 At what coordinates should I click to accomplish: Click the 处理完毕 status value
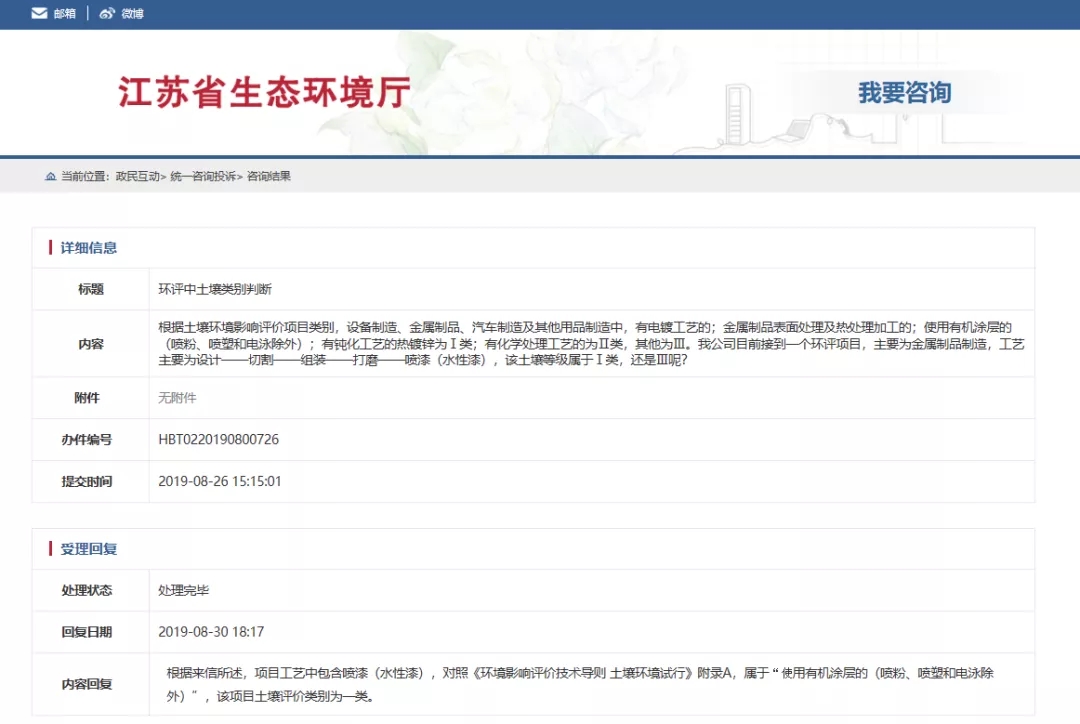(183, 590)
